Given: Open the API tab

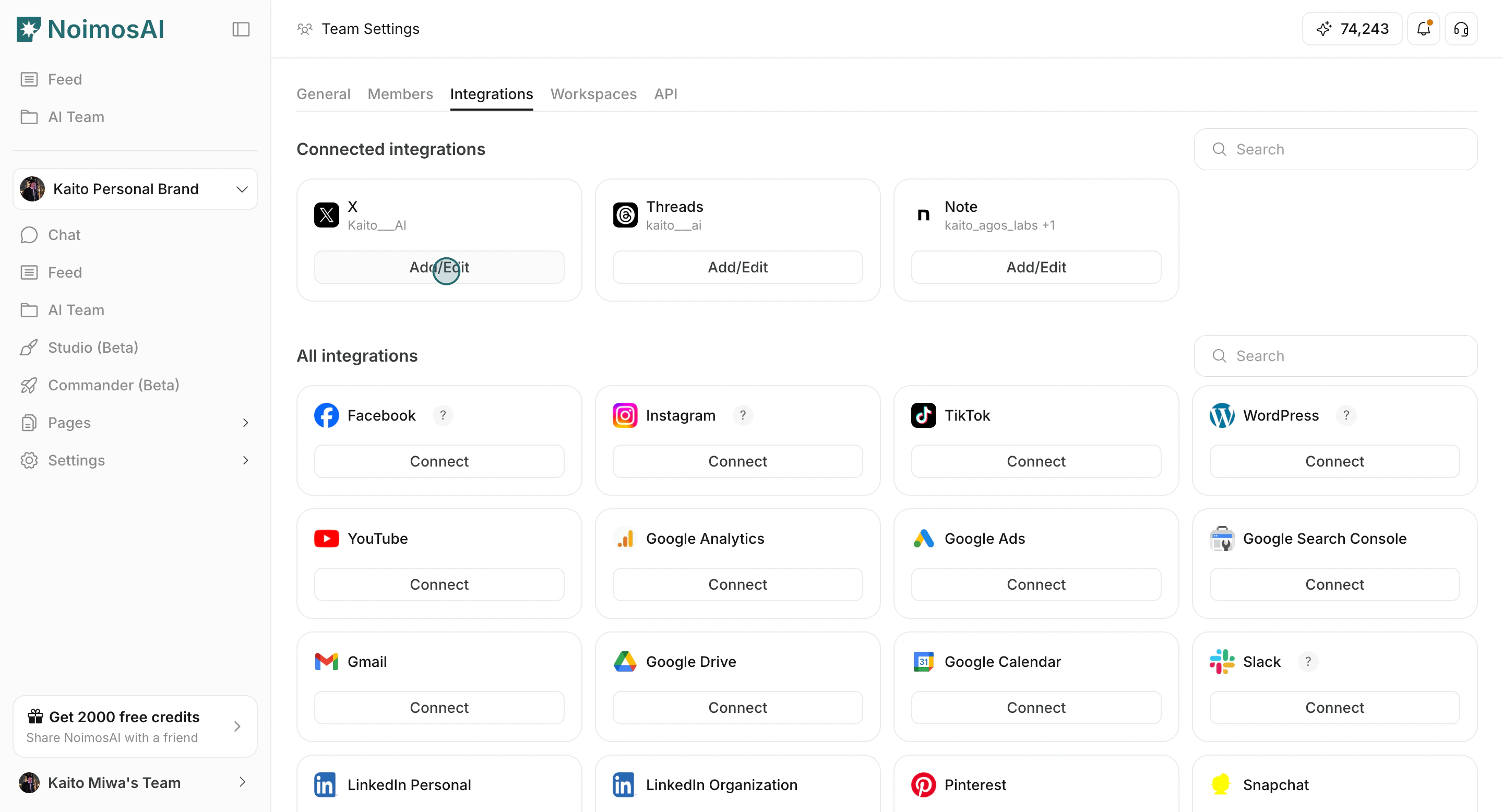Looking at the screenshot, I should pyautogui.click(x=665, y=94).
